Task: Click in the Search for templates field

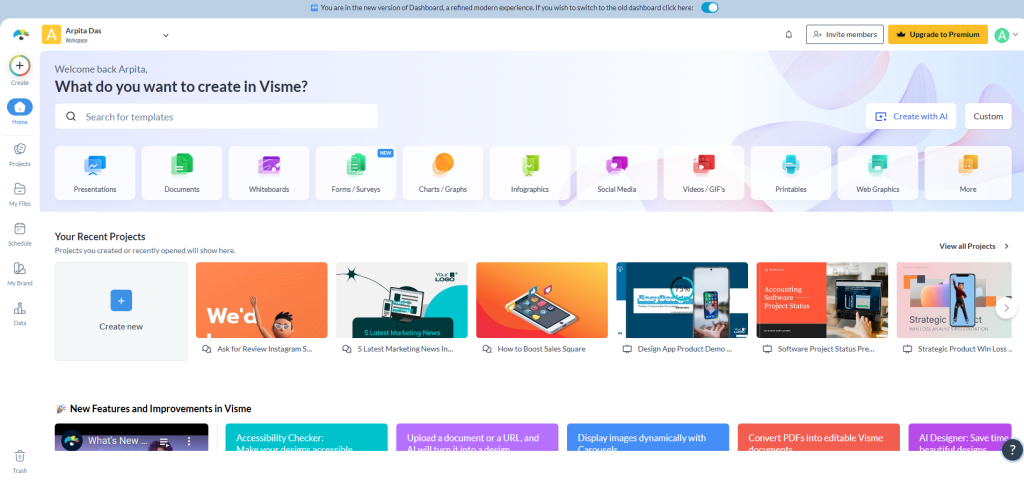Action: (217, 116)
